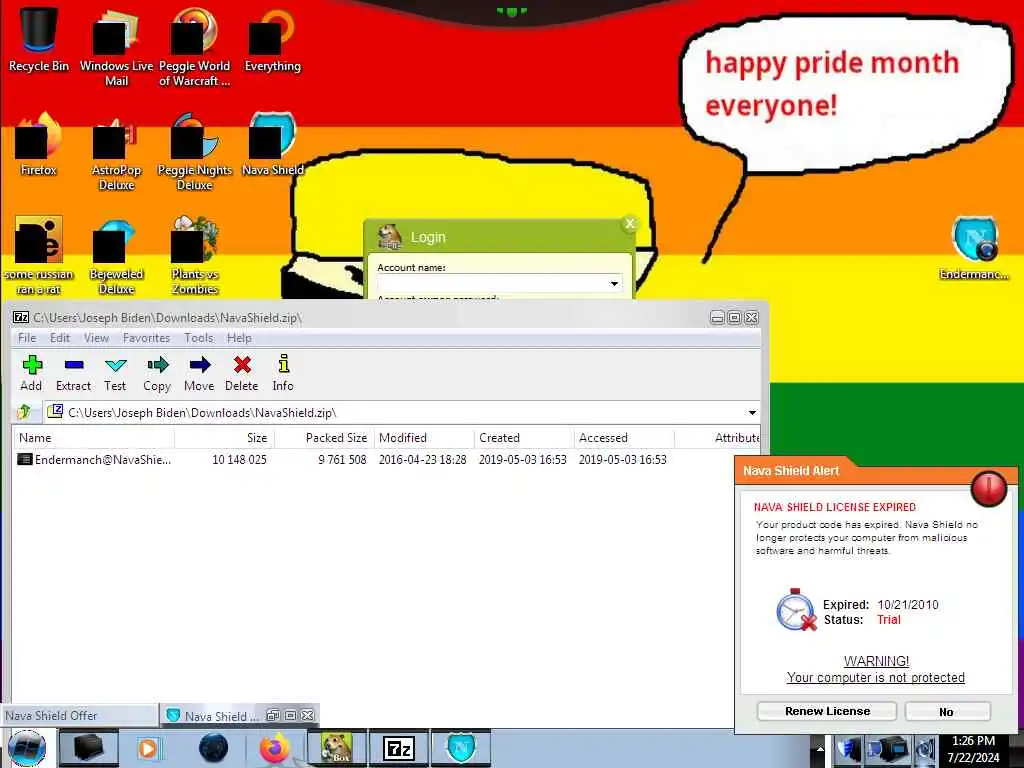Select the Endermanch desktop icon on the right
This screenshot has width=1024, height=768.
pyautogui.click(x=974, y=248)
